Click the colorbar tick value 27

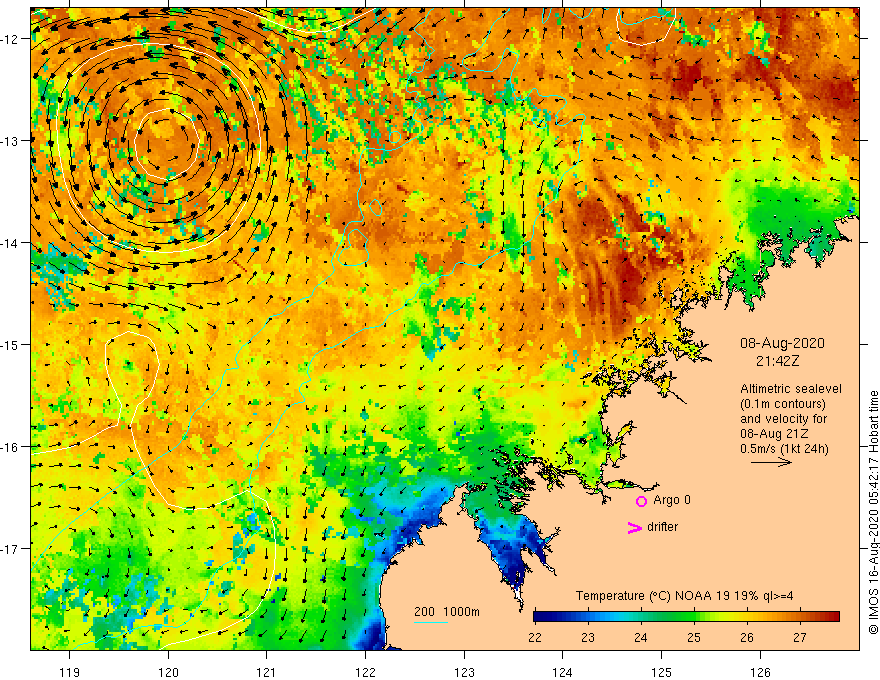coord(800,637)
